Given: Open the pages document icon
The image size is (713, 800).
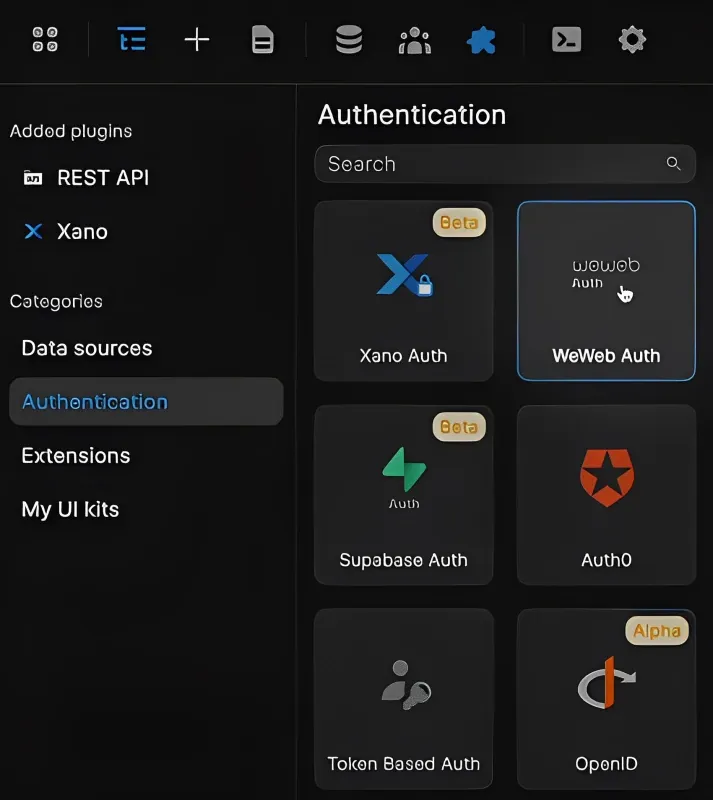Looking at the screenshot, I should click(x=262, y=40).
